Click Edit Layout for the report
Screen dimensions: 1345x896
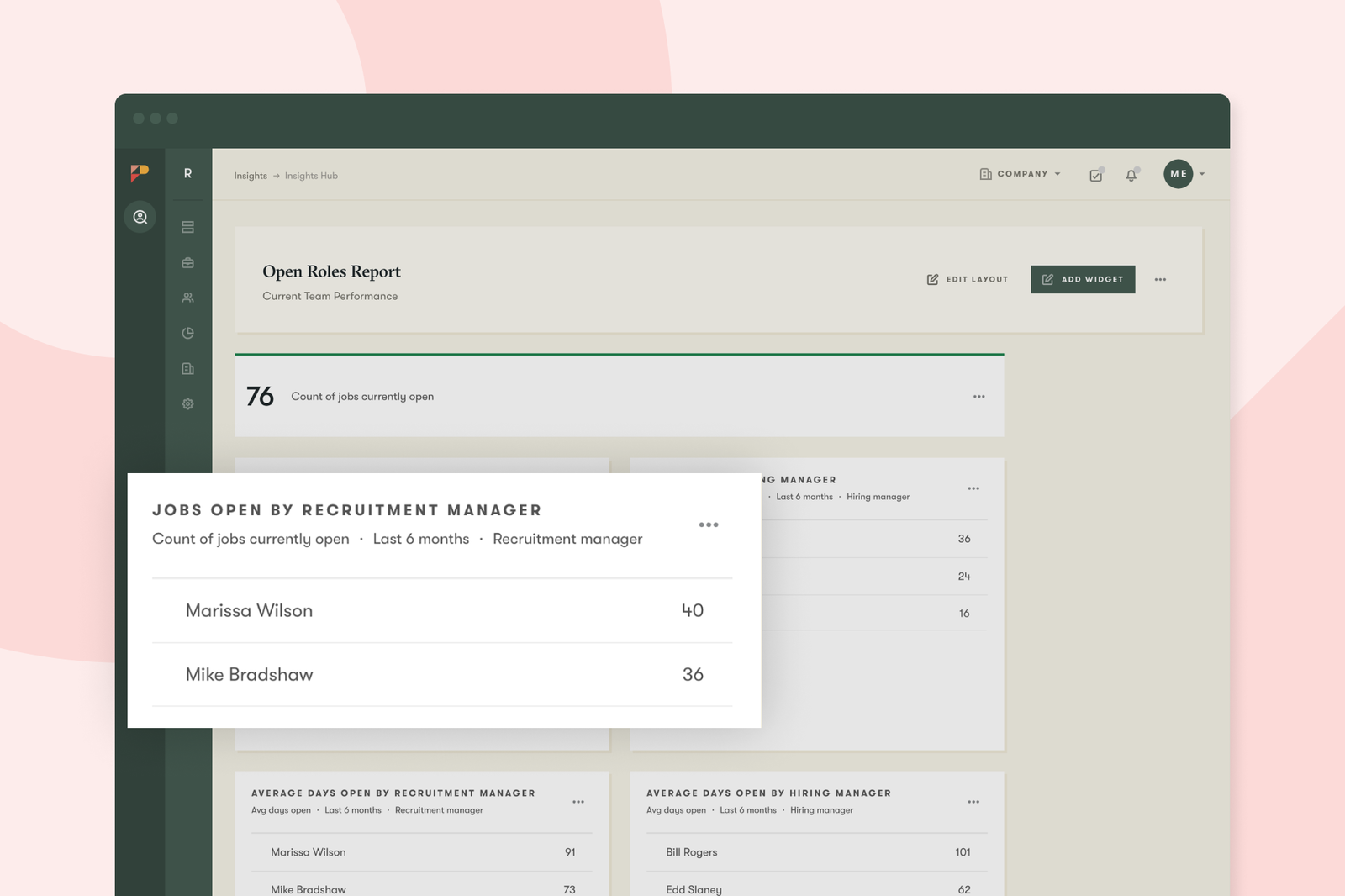[x=967, y=279]
